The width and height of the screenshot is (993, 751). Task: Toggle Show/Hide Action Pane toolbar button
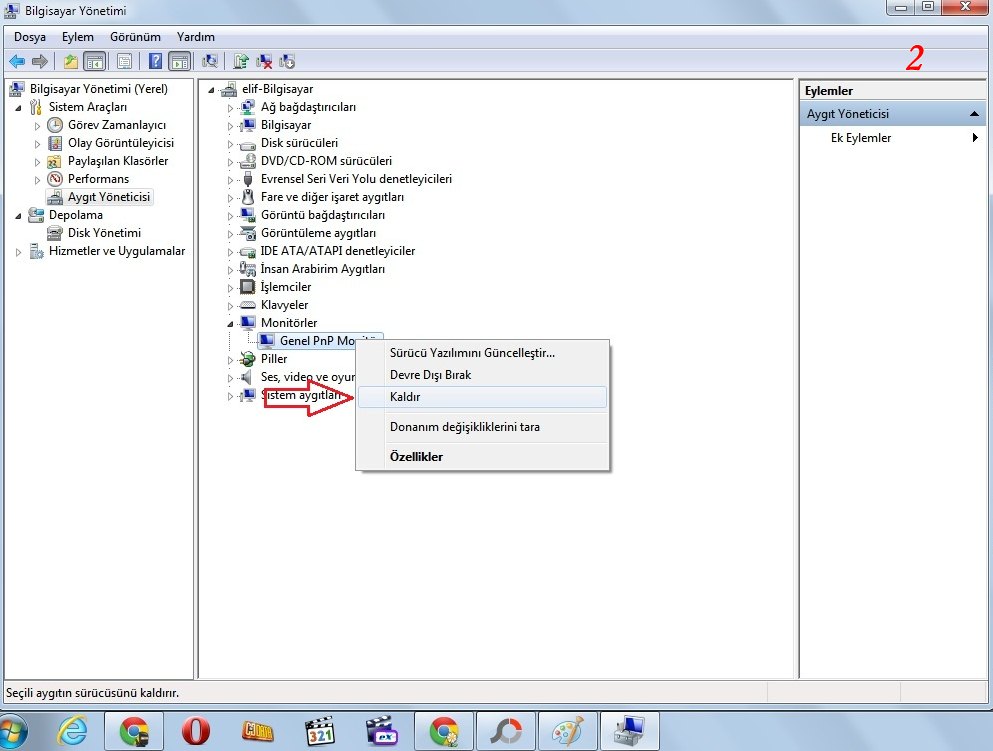180,61
